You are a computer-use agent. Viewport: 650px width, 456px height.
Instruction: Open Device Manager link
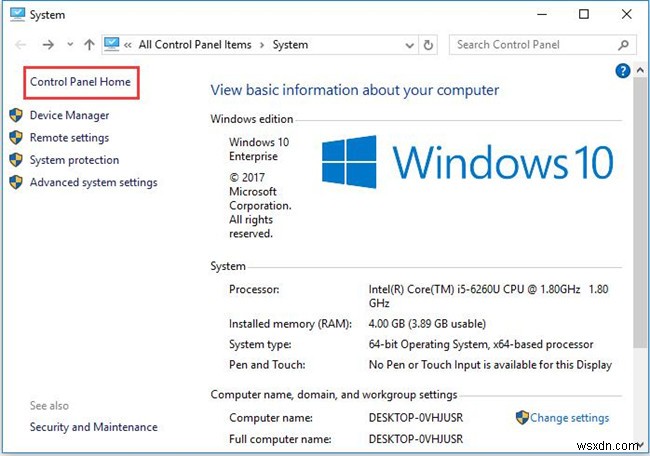click(x=69, y=115)
